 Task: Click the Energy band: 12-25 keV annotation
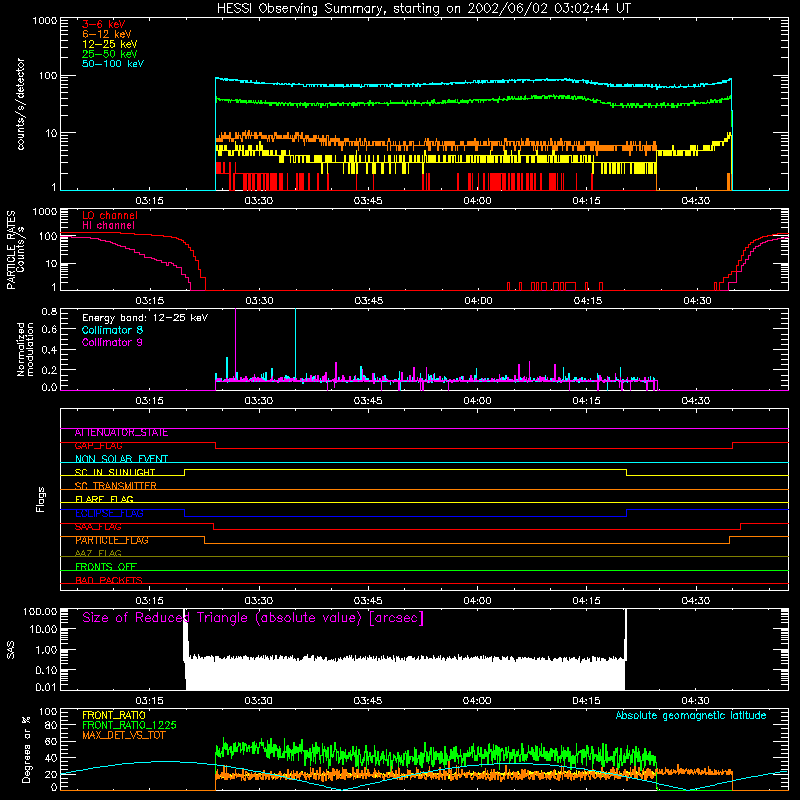pos(145,318)
